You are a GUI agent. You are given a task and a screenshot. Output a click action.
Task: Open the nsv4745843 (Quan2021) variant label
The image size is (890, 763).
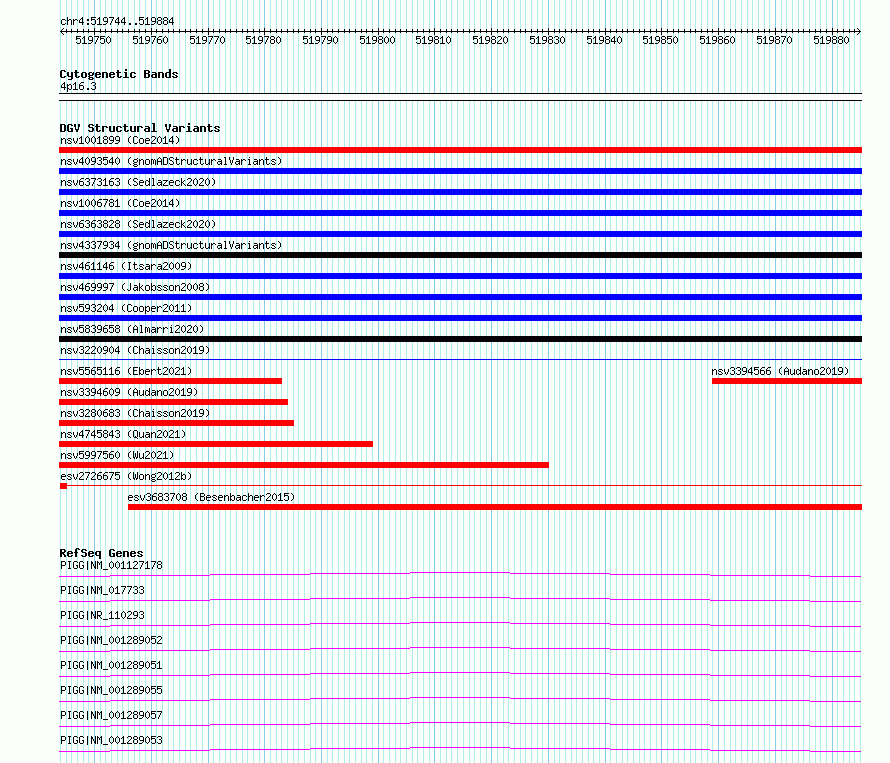click(x=123, y=434)
